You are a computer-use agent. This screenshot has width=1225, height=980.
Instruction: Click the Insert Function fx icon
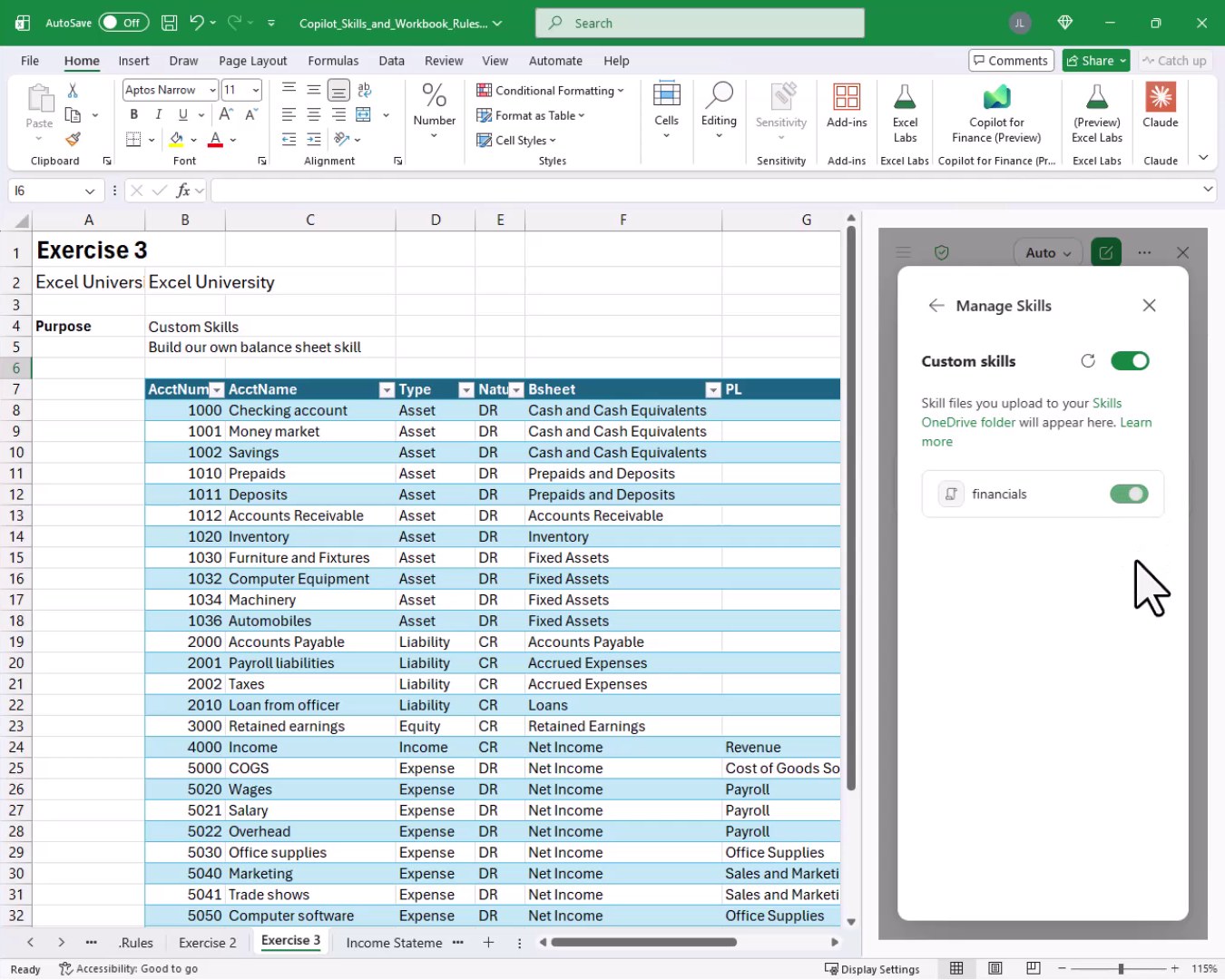click(183, 191)
